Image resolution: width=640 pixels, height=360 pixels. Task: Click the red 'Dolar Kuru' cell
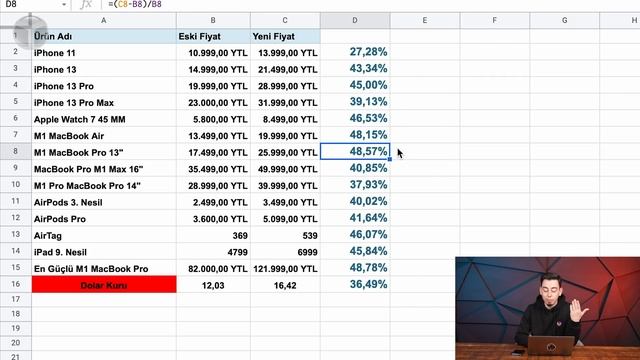(x=104, y=284)
